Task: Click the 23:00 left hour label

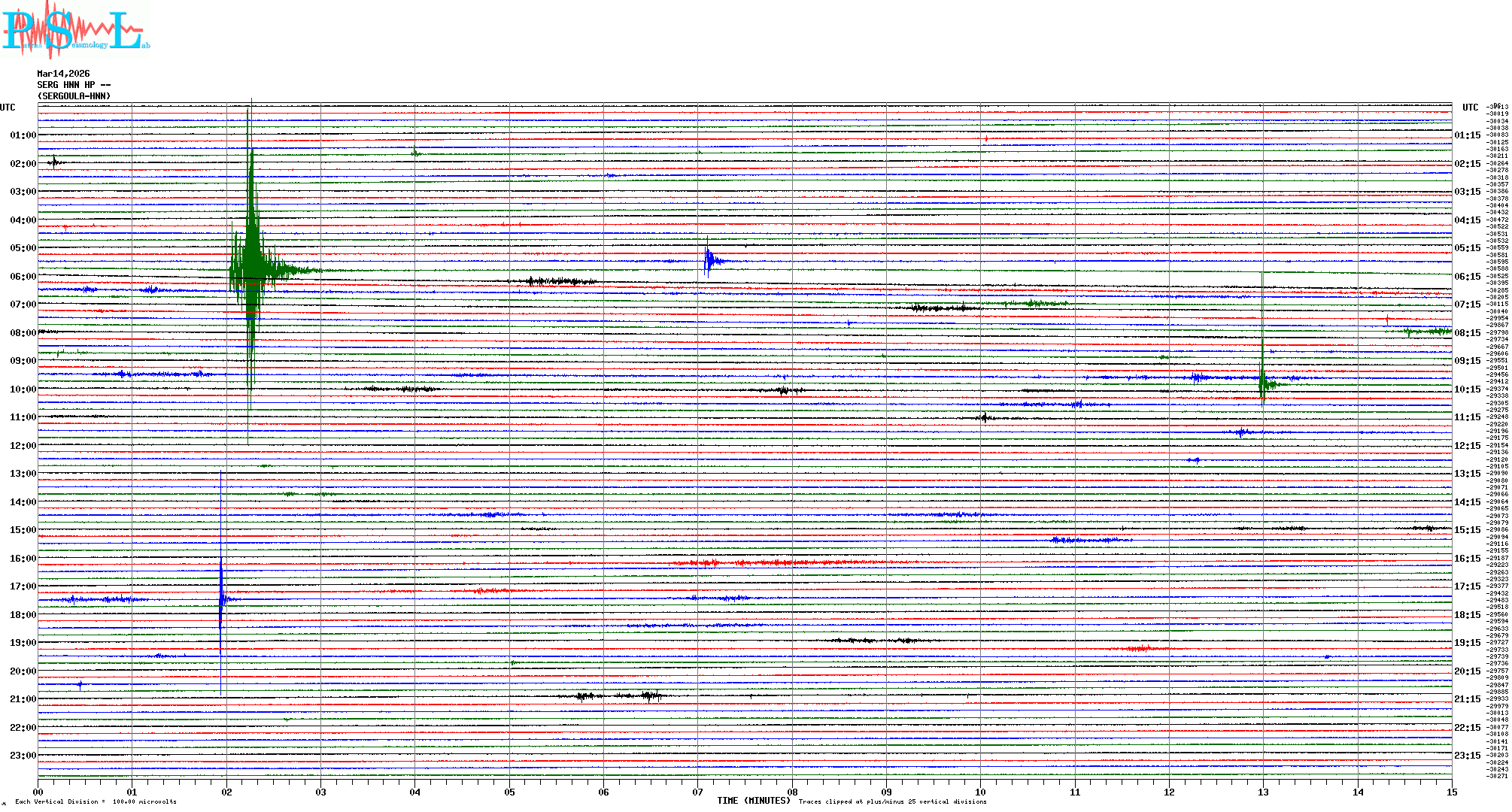Action: pos(23,756)
